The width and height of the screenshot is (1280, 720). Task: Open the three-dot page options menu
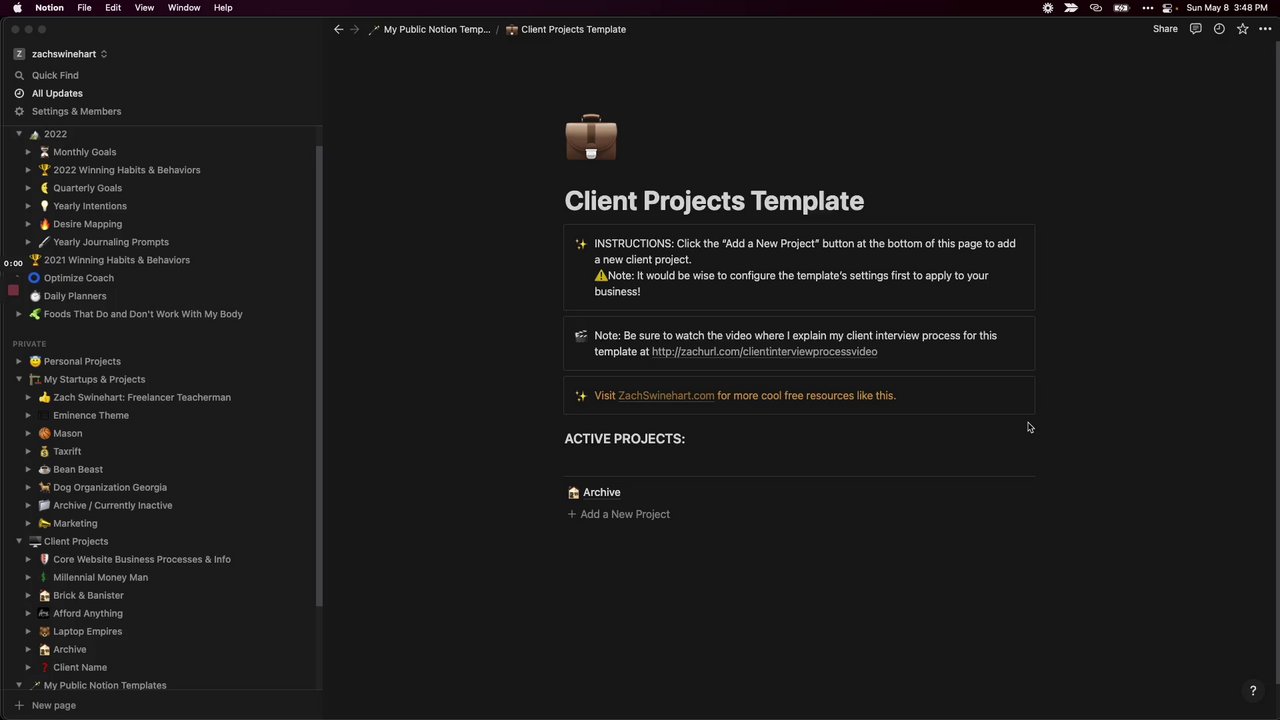click(x=1265, y=29)
